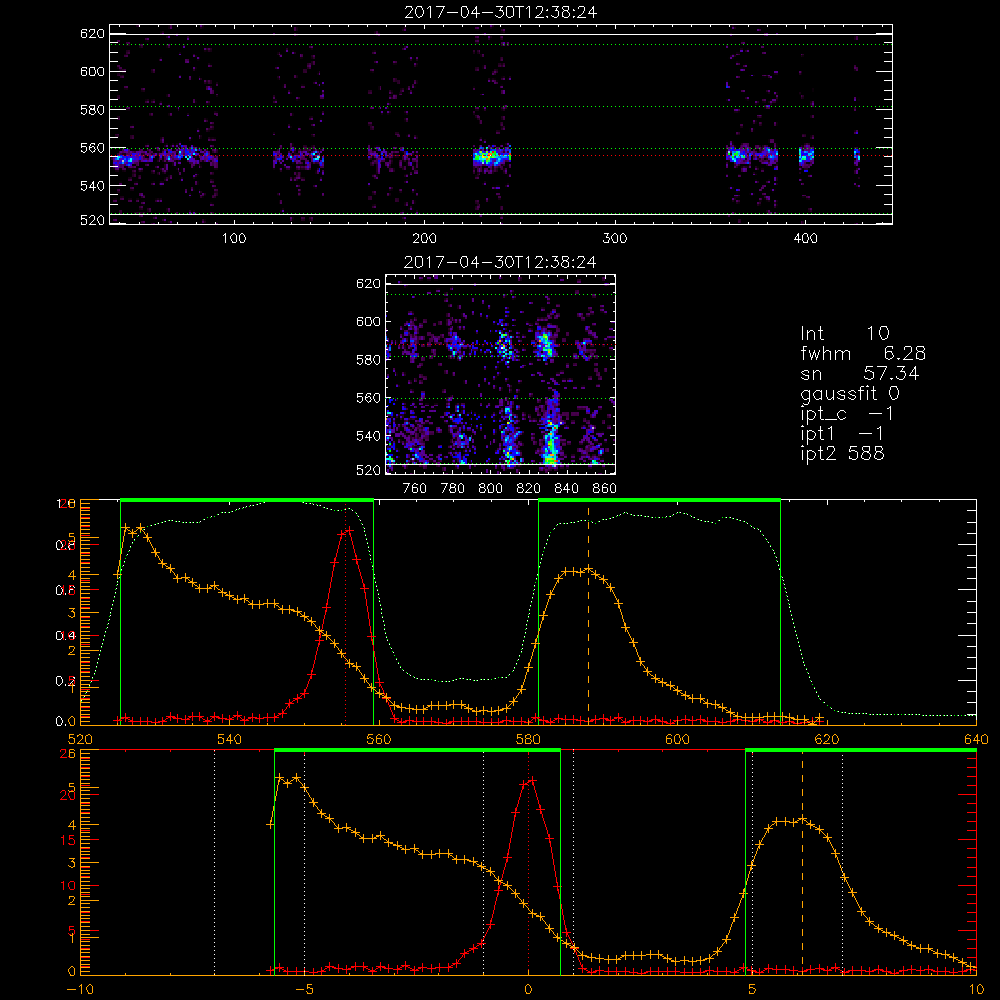Viewport: 1000px width, 1000px height.
Task: Select the 'Int 10' readout line
Action: pyautogui.click(x=844, y=334)
